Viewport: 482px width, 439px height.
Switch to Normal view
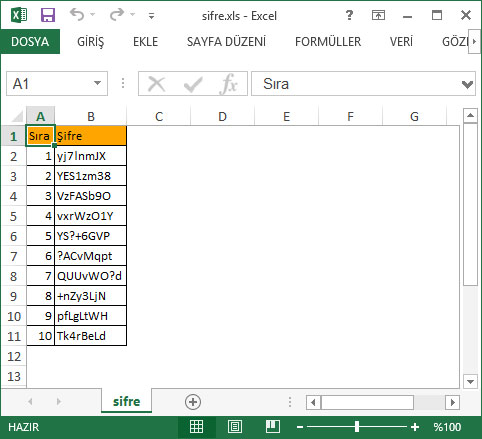[x=196, y=427]
